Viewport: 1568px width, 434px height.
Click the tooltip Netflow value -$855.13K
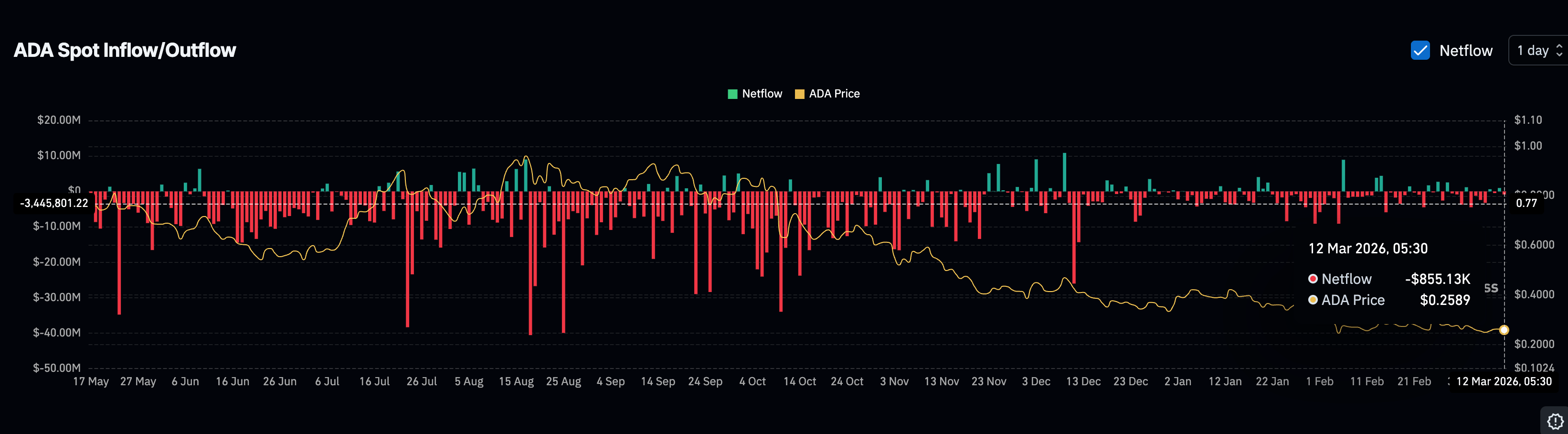pyautogui.click(x=1438, y=279)
